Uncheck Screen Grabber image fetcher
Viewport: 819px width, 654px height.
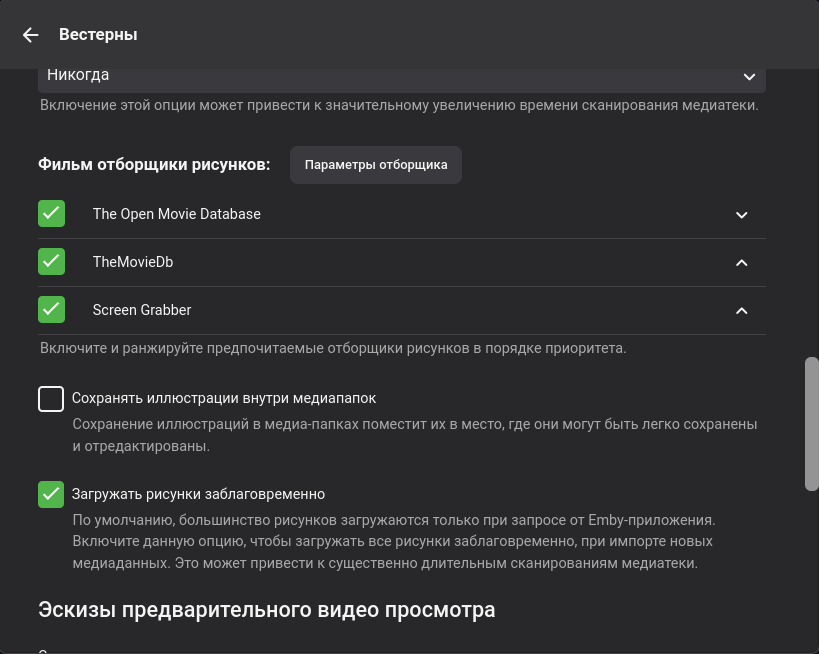[x=51, y=310]
